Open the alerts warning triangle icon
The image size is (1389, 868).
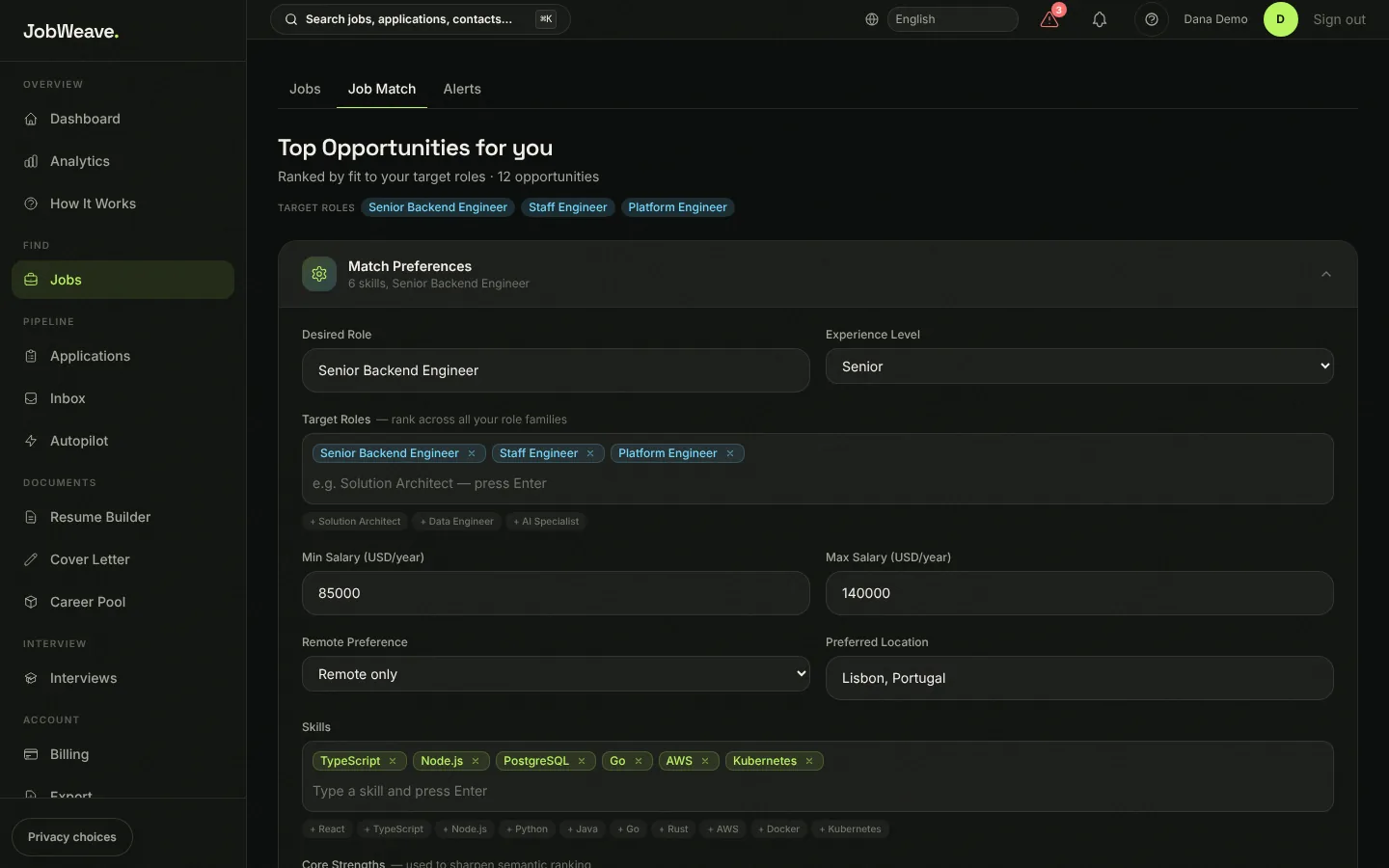click(1050, 19)
